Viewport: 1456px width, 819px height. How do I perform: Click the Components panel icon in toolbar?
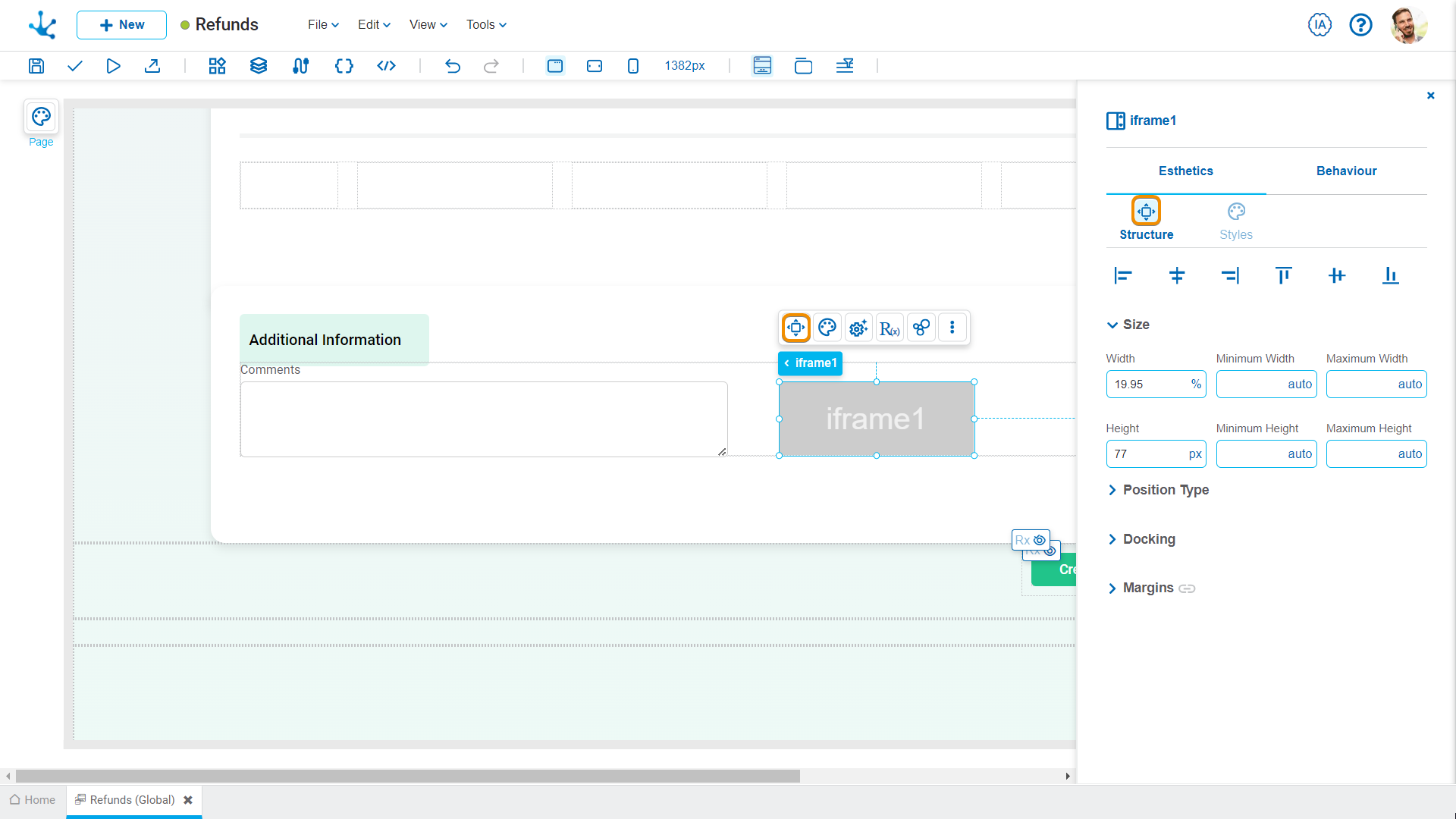coord(216,65)
